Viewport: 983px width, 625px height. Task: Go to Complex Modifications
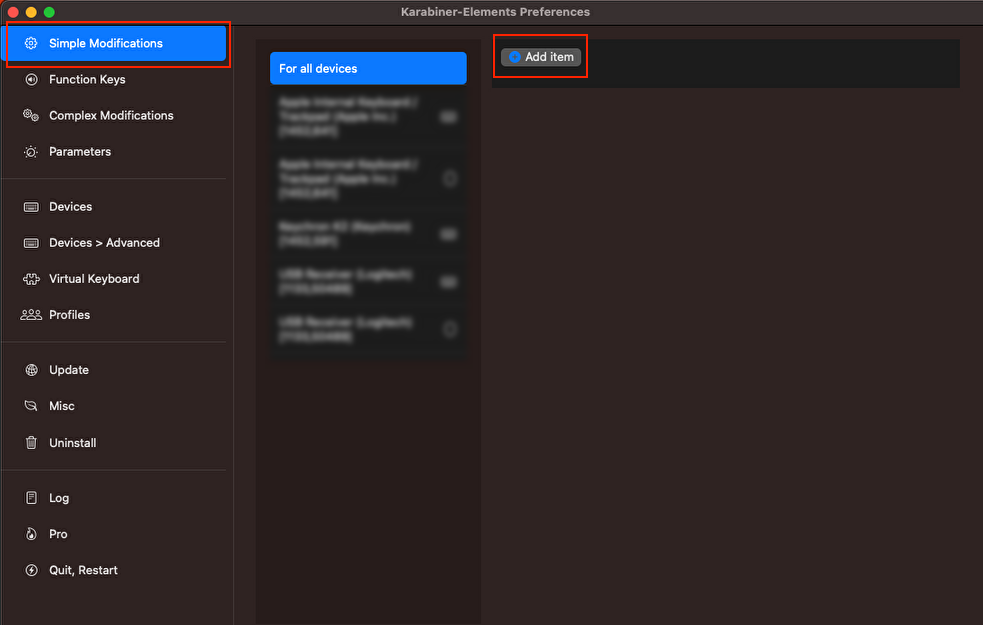point(111,115)
